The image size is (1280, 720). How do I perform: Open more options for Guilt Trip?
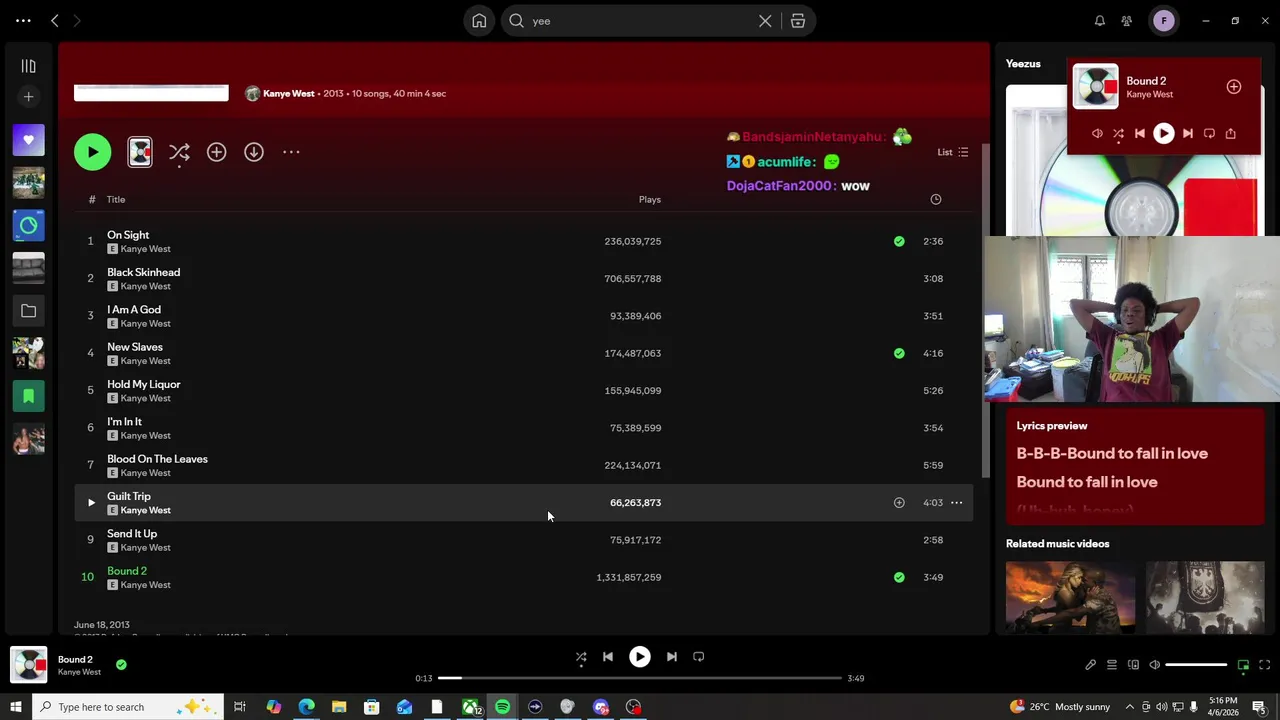(956, 503)
